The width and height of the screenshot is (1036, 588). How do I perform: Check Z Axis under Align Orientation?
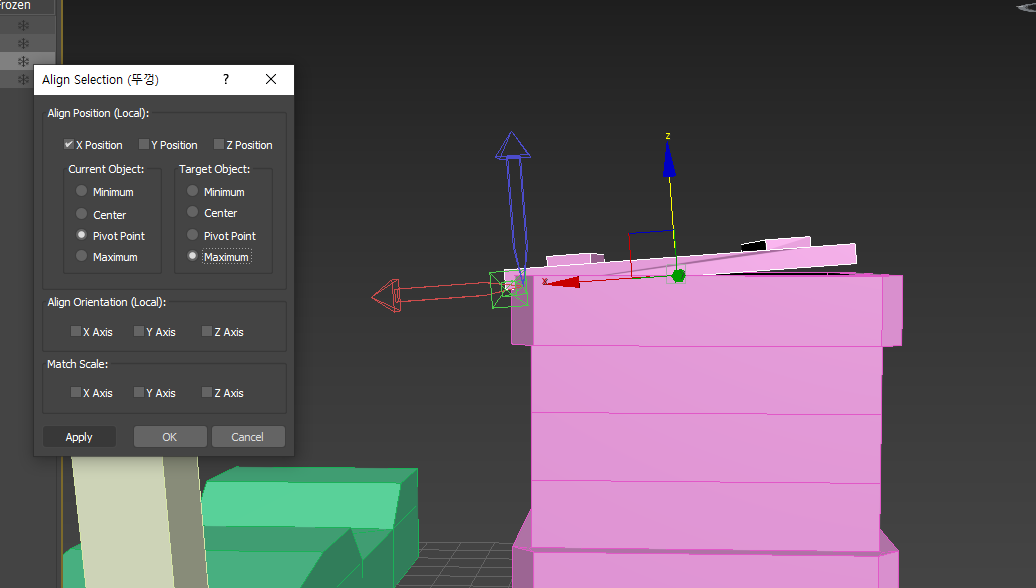(207, 331)
